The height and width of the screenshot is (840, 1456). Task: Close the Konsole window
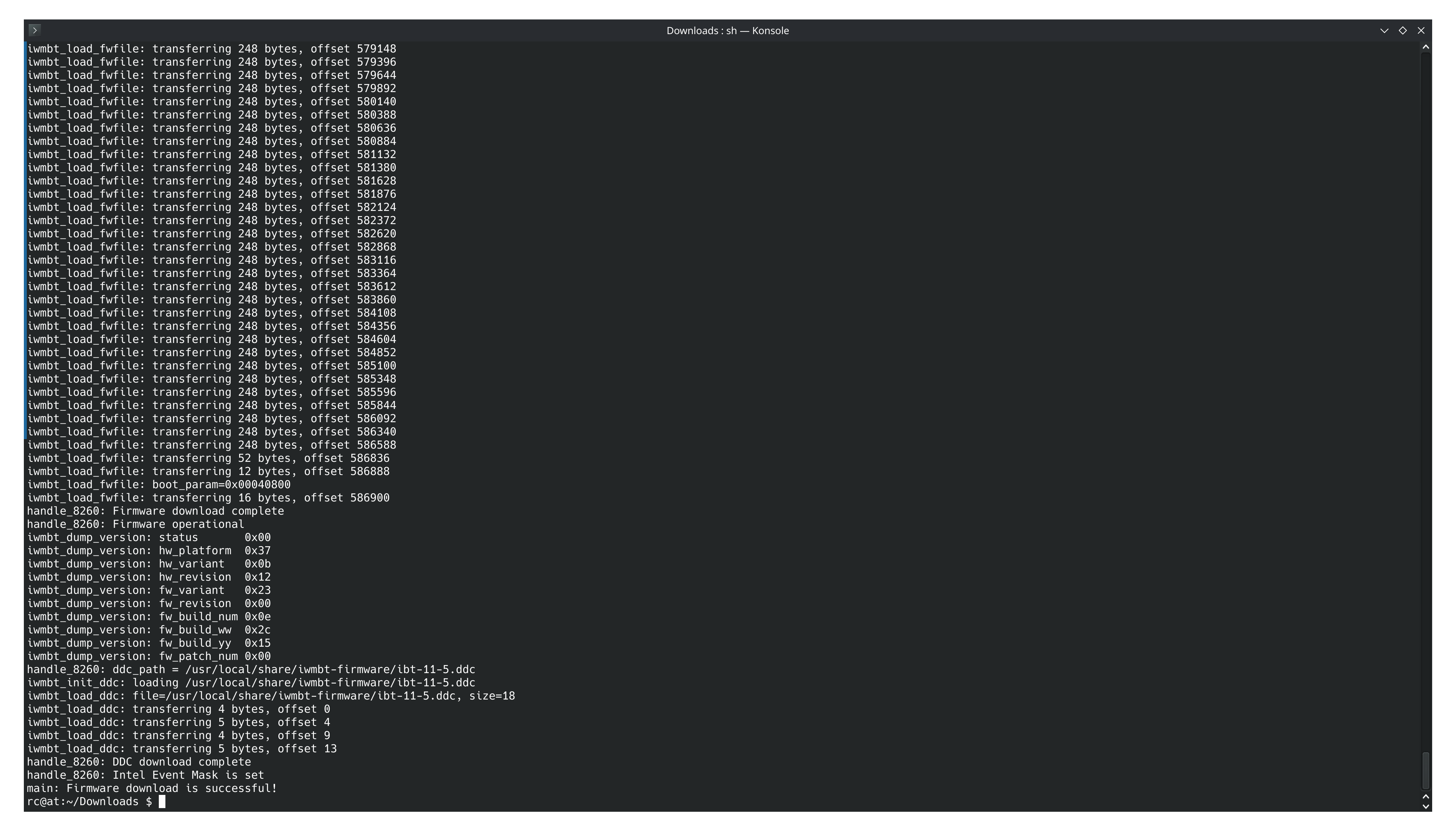point(1421,30)
